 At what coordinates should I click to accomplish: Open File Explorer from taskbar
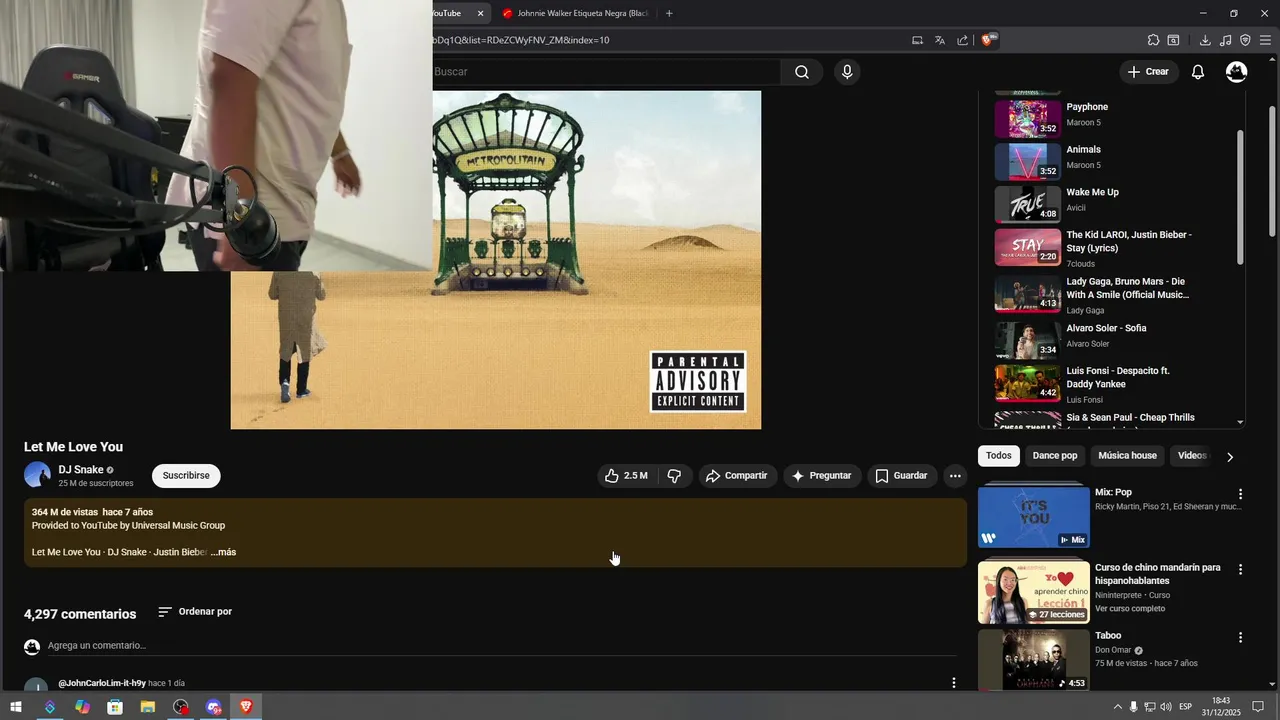[148, 707]
